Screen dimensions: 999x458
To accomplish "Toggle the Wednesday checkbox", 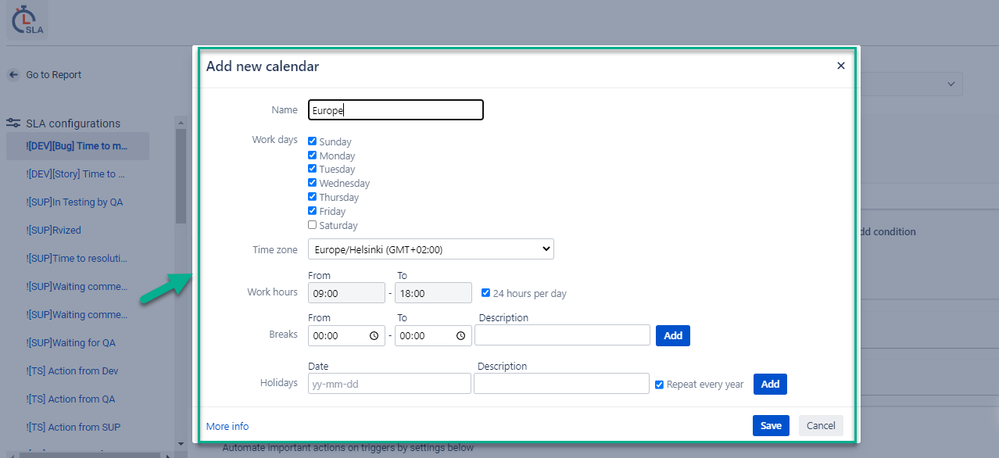I will (312, 183).
